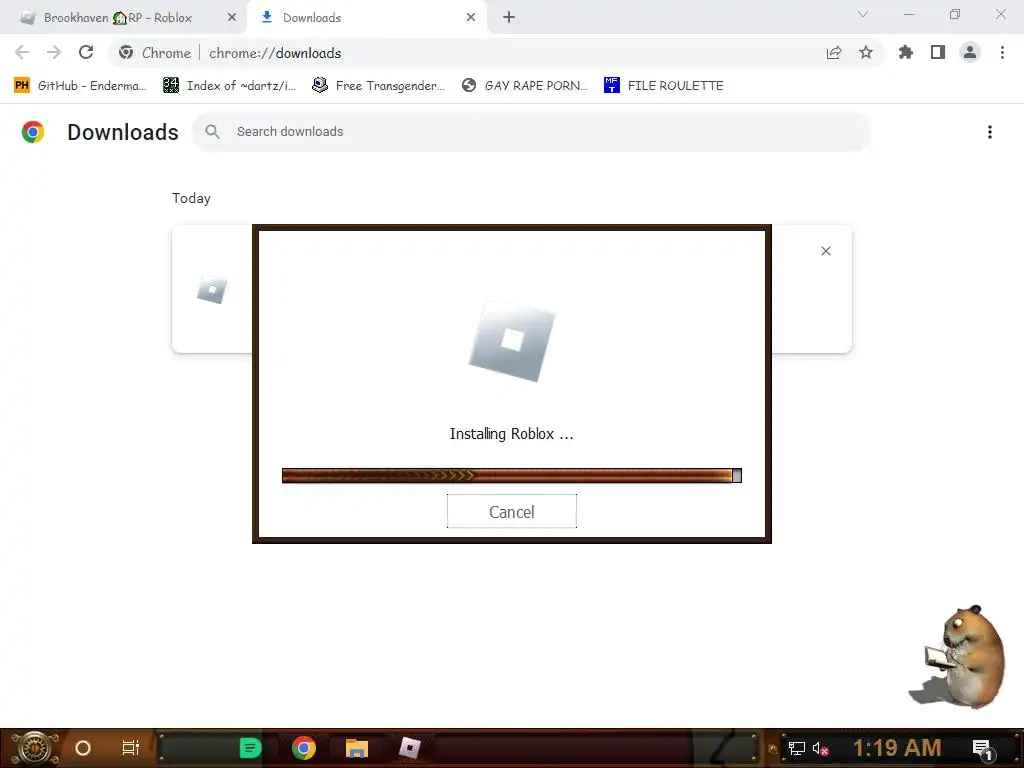Viewport: 1024px width, 768px height.
Task: Open the Chrome side panel
Action: pyautogui.click(x=938, y=52)
